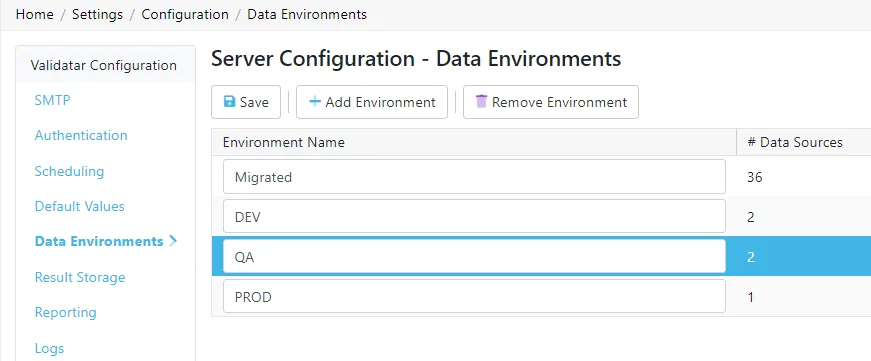Click the Remove Environment button label
Screen dimensions: 871x361
coord(559,102)
